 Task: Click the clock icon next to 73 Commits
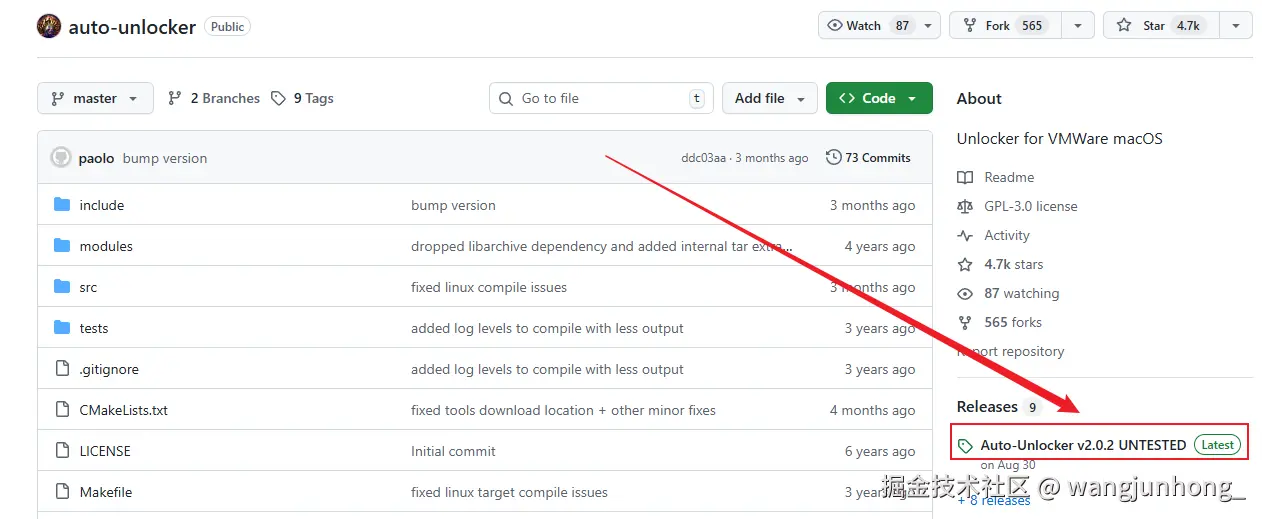pos(834,157)
